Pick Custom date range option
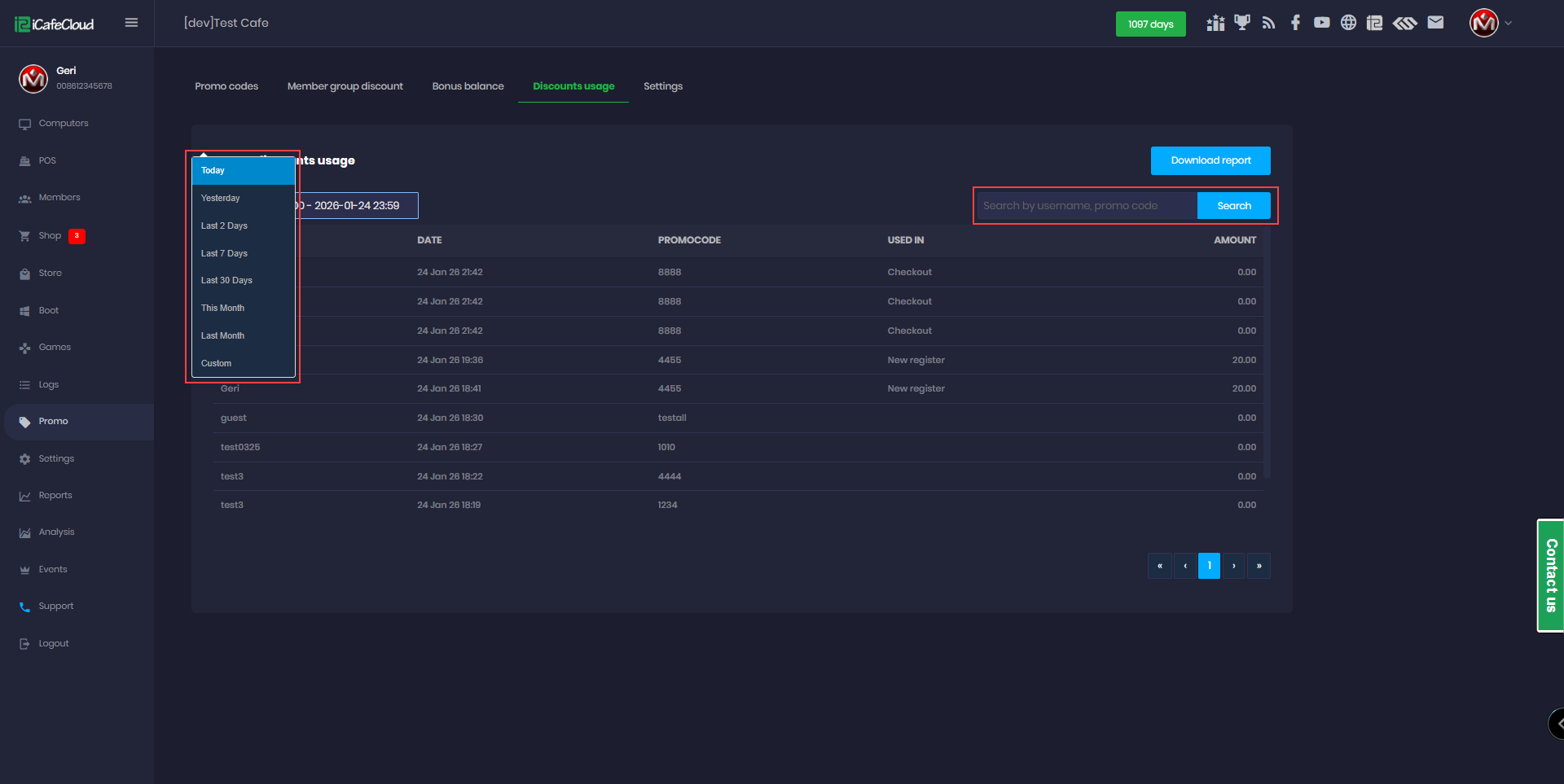Screen dimensions: 1564x784 tap(217, 364)
